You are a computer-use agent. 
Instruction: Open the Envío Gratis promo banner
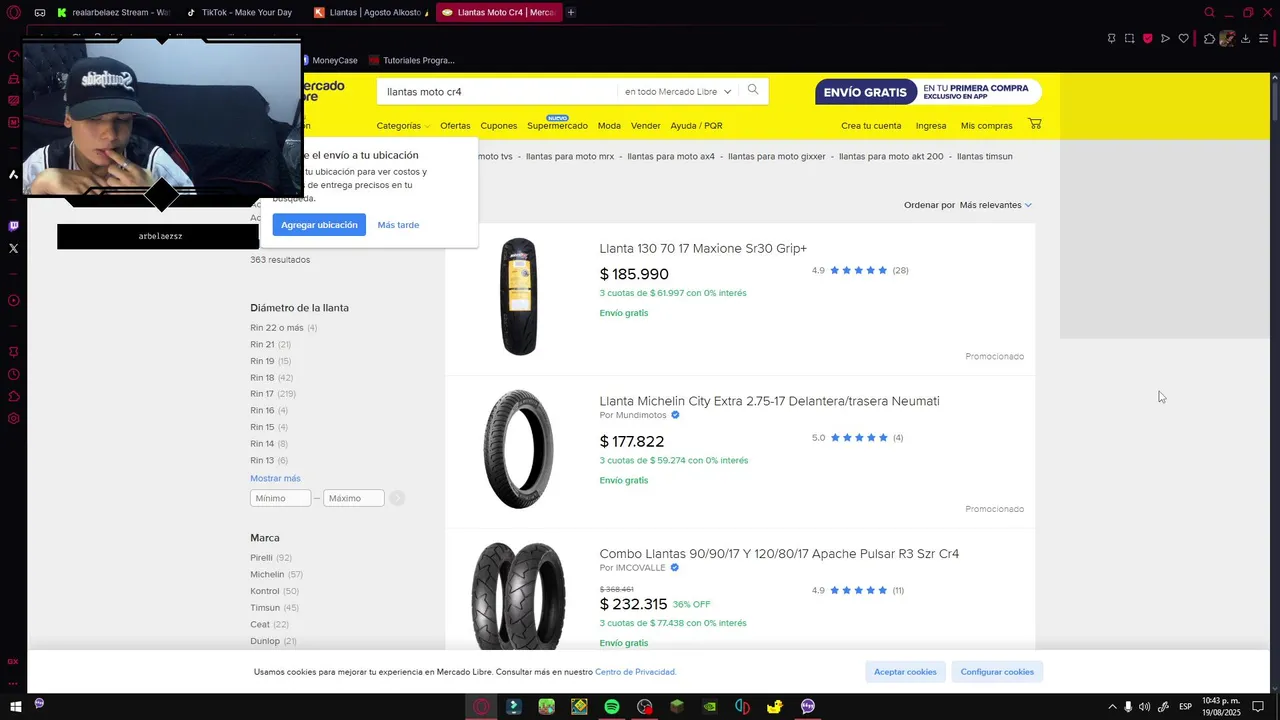[928, 92]
